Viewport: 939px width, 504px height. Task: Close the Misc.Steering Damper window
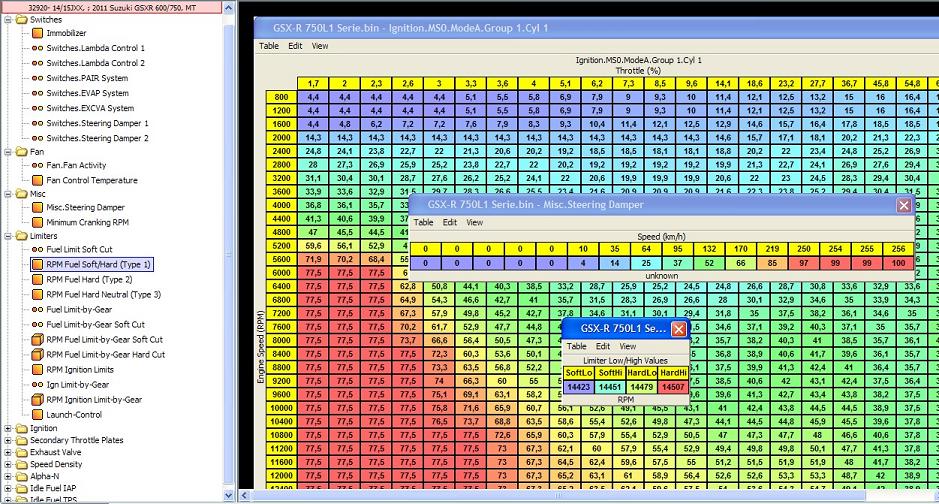[904, 205]
